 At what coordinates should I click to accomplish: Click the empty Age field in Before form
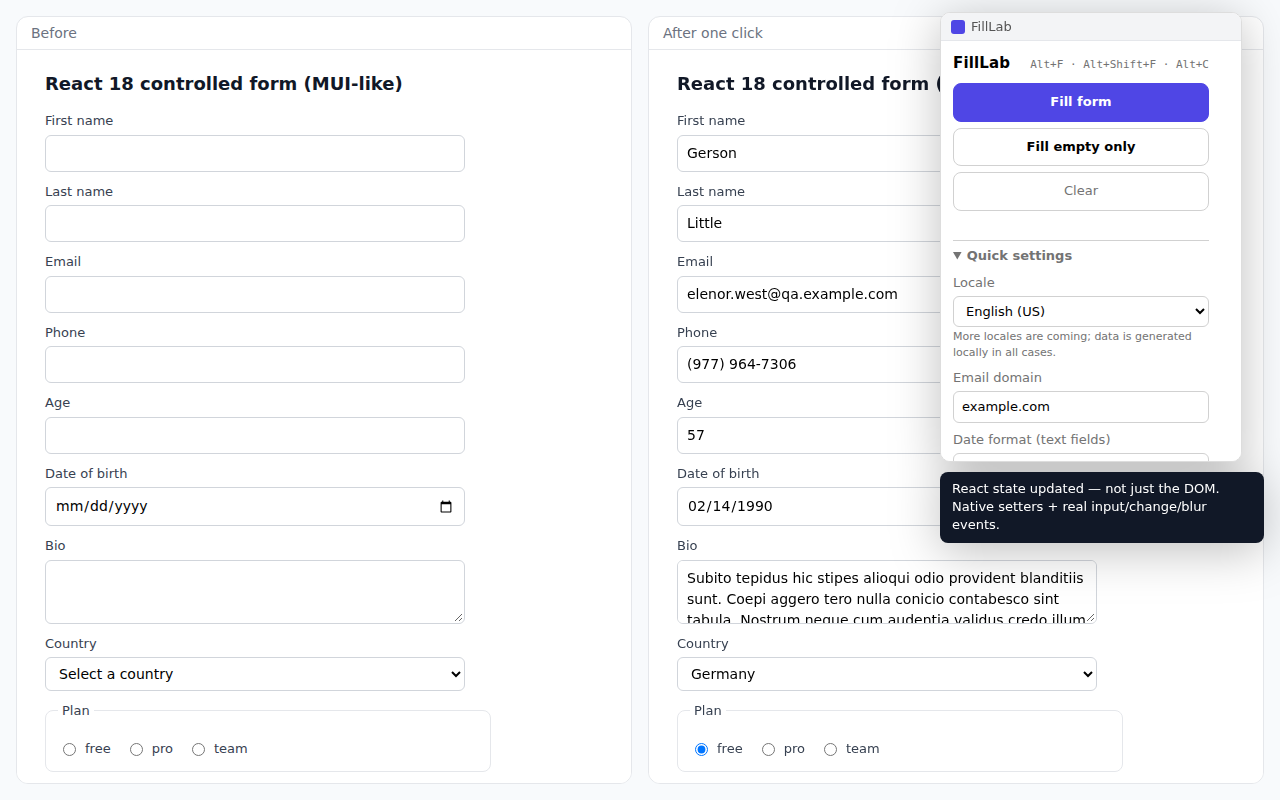tap(255, 436)
